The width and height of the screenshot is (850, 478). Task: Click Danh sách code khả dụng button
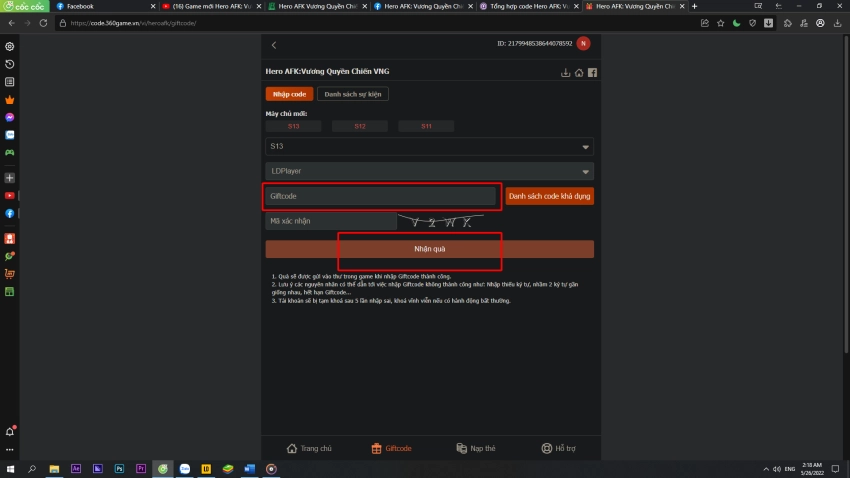click(549, 196)
